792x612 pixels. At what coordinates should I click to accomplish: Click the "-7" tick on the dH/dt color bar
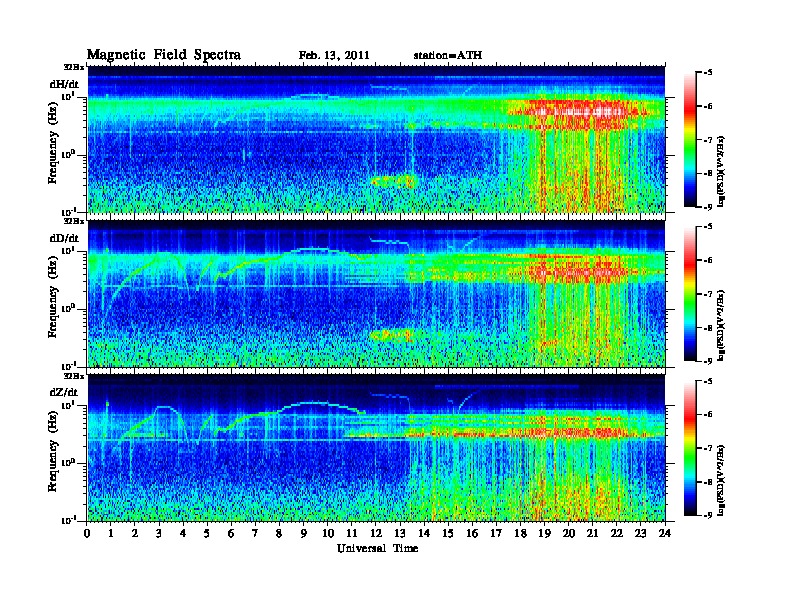708,140
